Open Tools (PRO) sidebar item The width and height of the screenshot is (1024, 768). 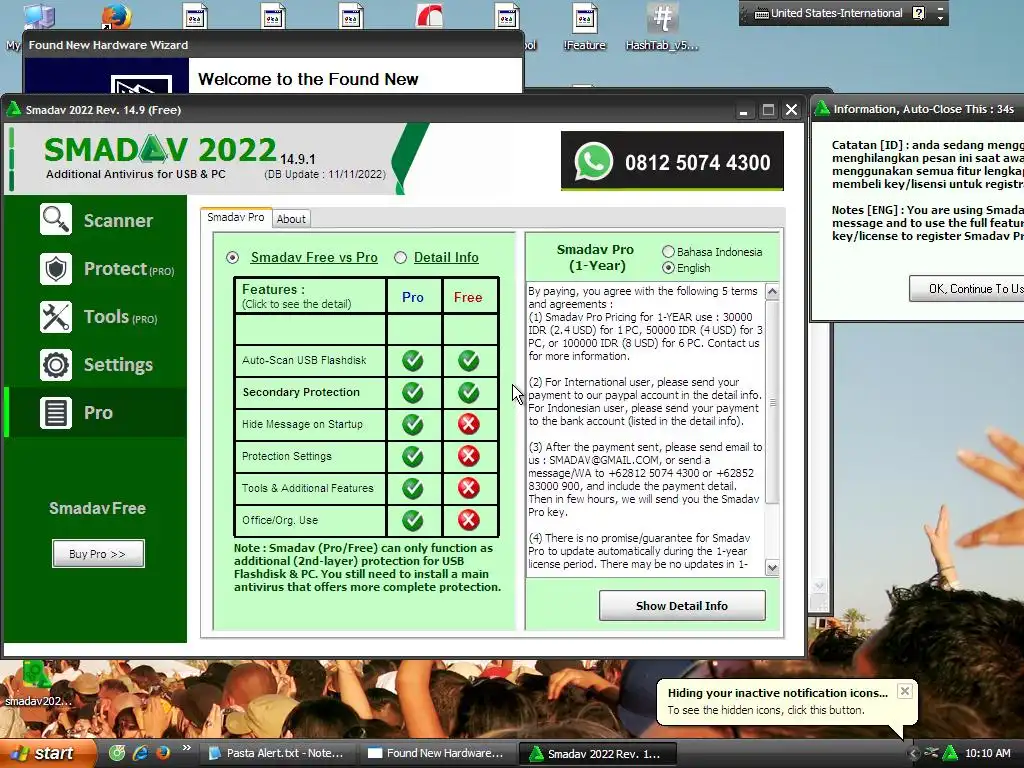tap(96, 317)
